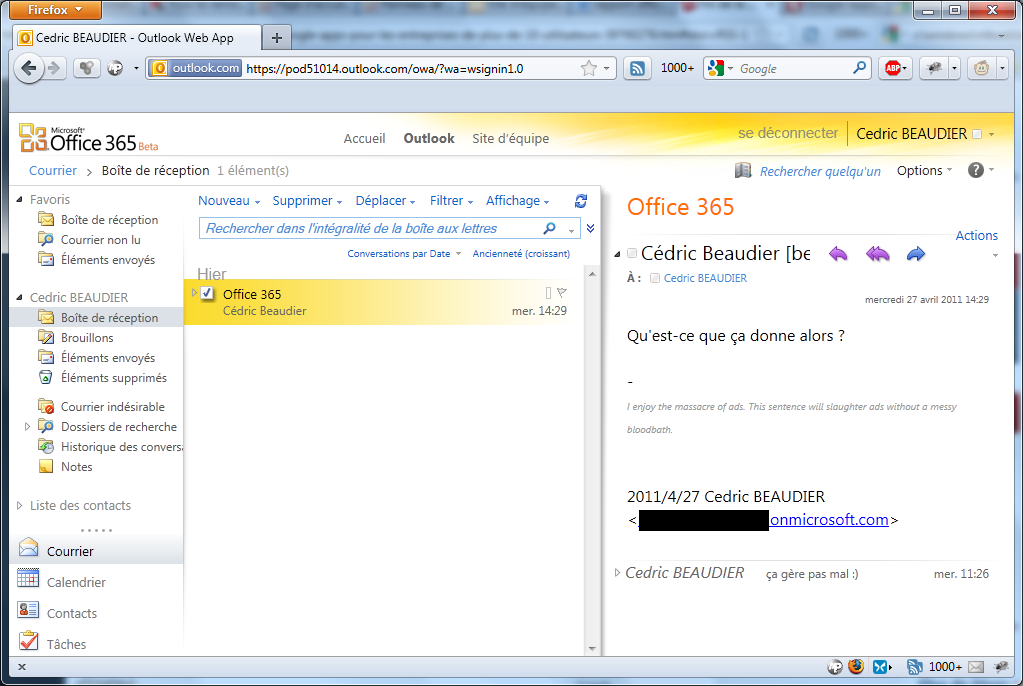Click the Firefox forward button

tap(55, 68)
